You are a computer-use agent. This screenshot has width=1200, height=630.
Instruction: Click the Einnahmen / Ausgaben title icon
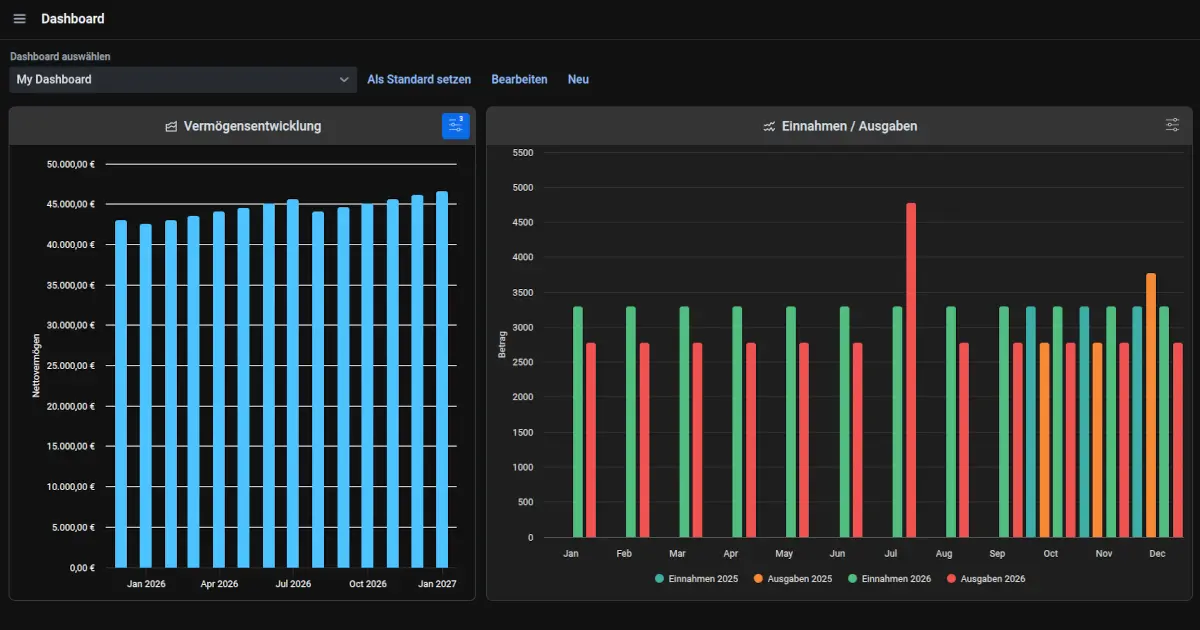[769, 127]
